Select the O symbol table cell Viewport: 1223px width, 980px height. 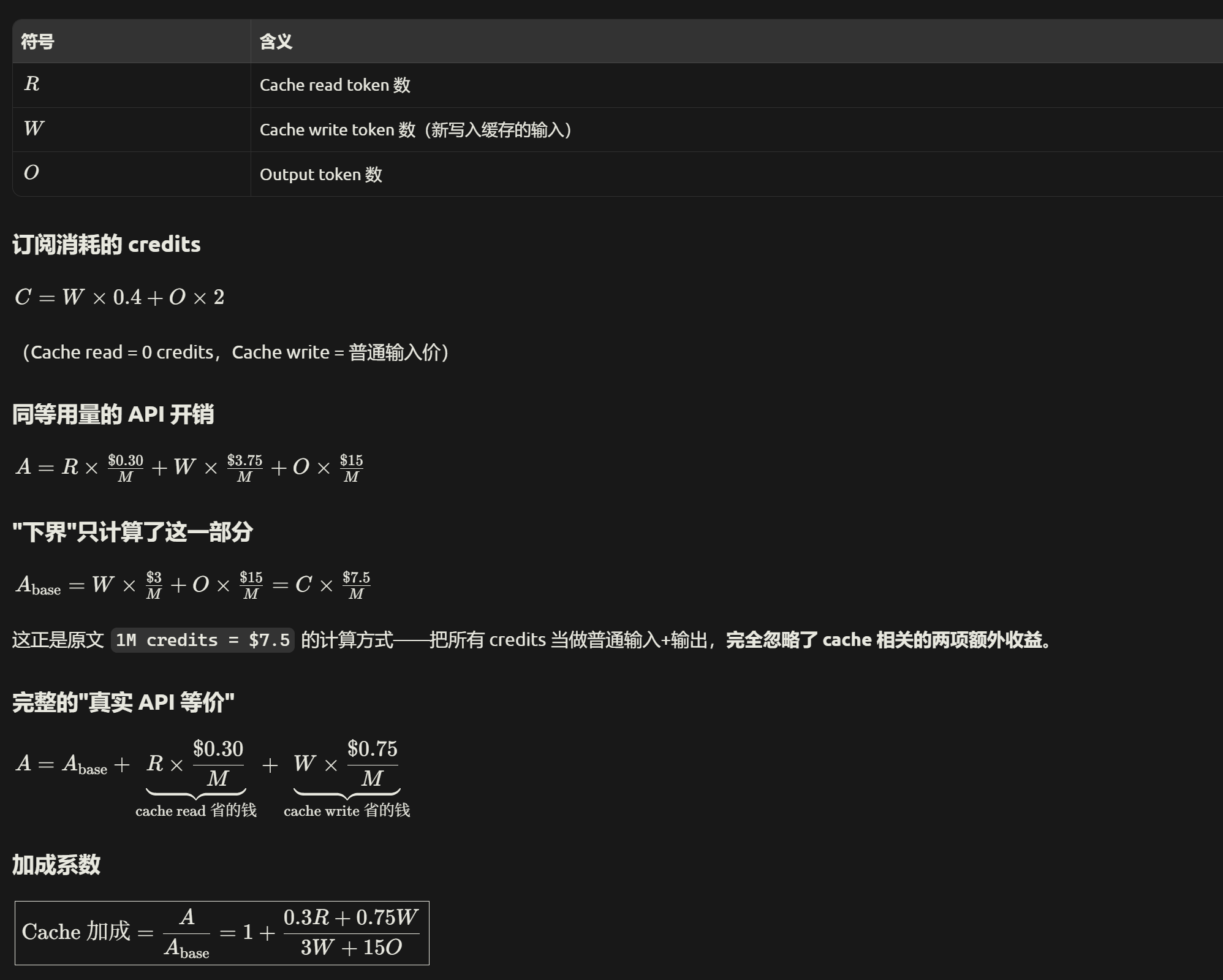coord(131,174)
